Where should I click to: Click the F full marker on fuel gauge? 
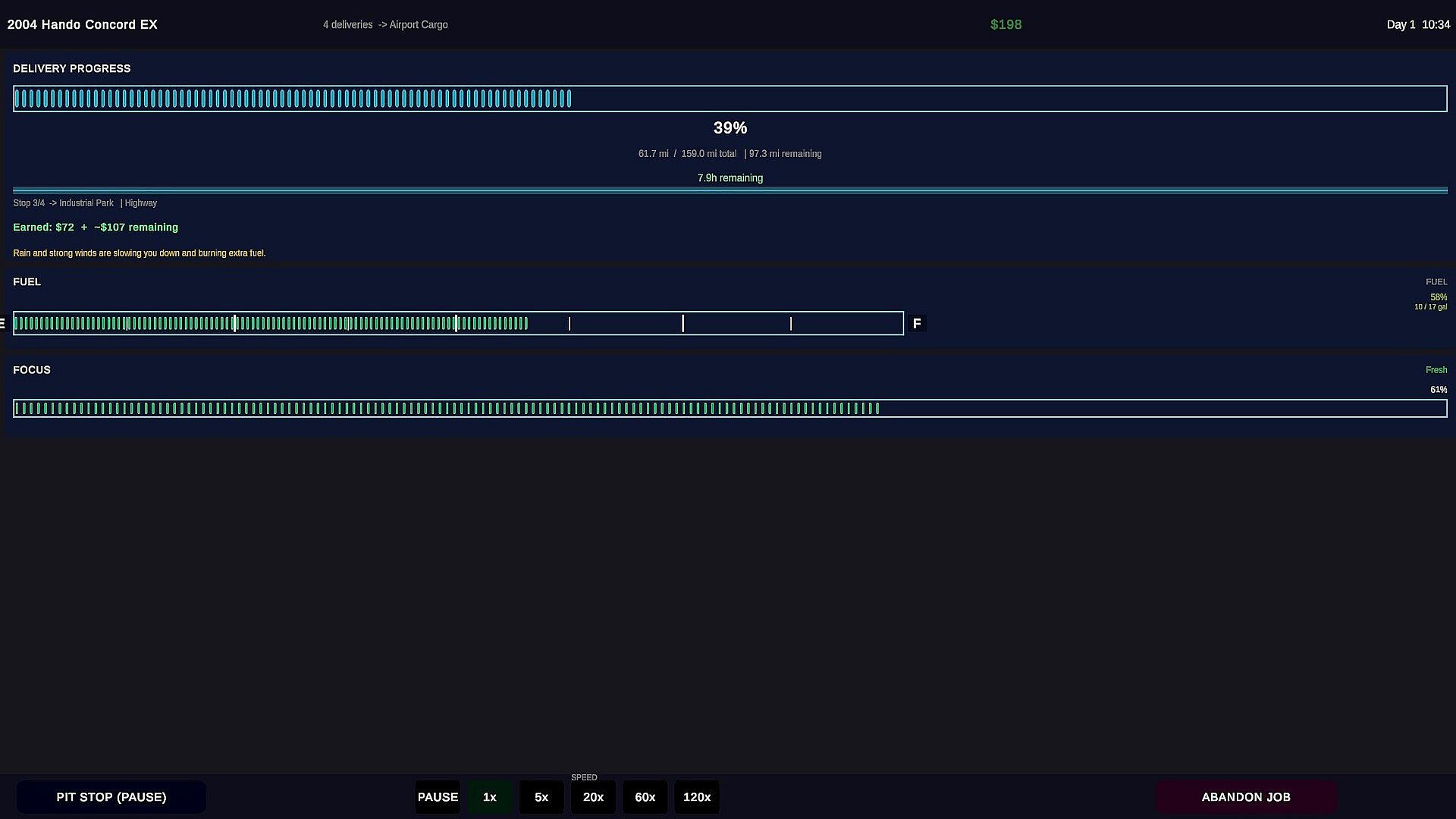pos(917,324)
